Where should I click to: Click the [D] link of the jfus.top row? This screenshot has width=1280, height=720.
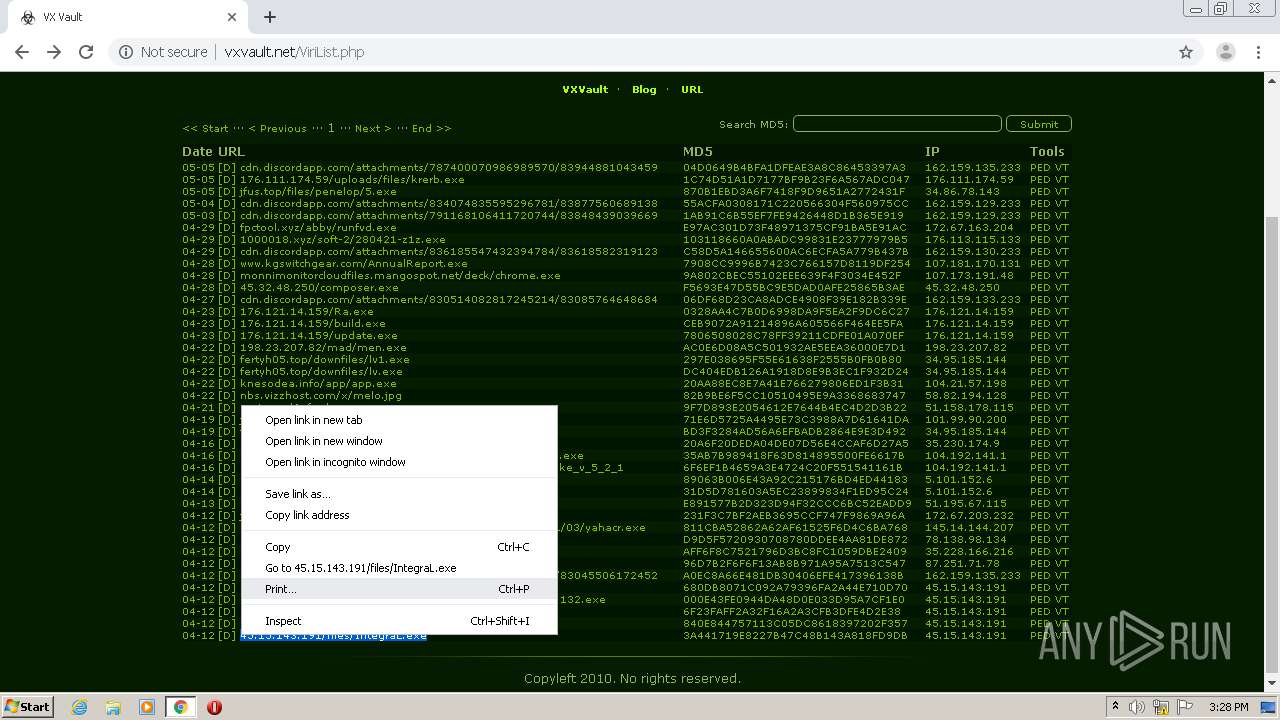pyautogui.click(x=227, y=191)
